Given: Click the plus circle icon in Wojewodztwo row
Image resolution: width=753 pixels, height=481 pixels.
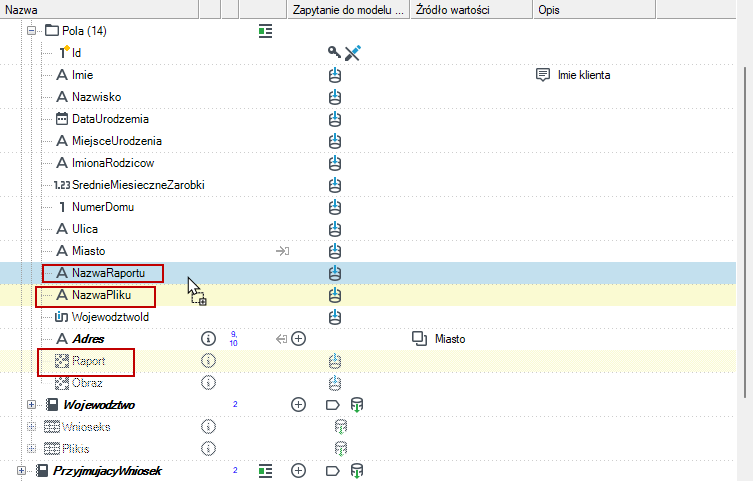Looking at the screenshot, I should pyautogui.click(x=299, y=405).
